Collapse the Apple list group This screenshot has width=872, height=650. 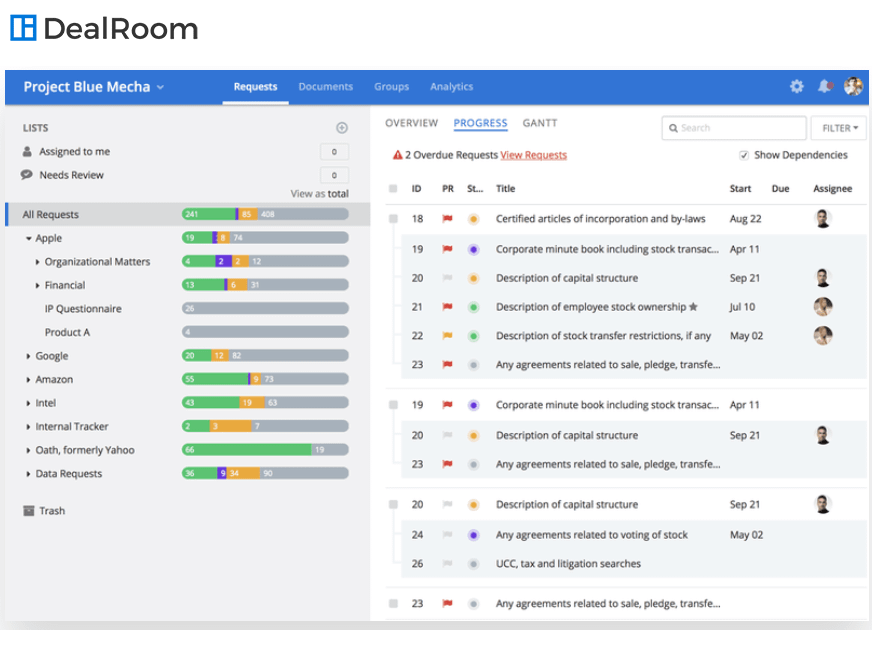pyautogui.click(x=28, y=238)
